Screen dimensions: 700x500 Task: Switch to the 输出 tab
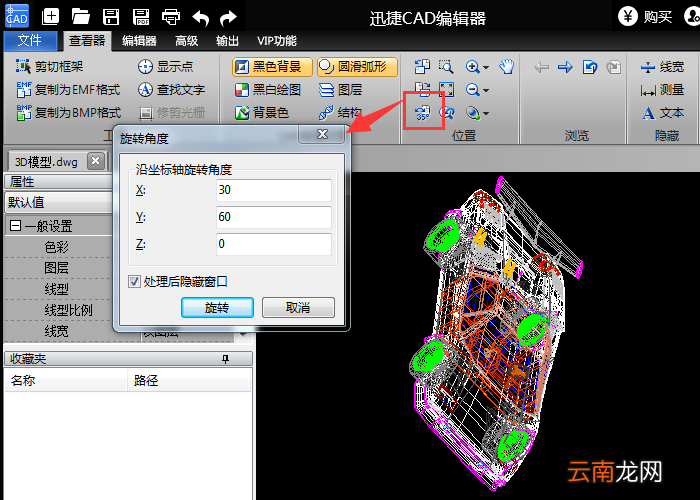click(x=227, y=41)
